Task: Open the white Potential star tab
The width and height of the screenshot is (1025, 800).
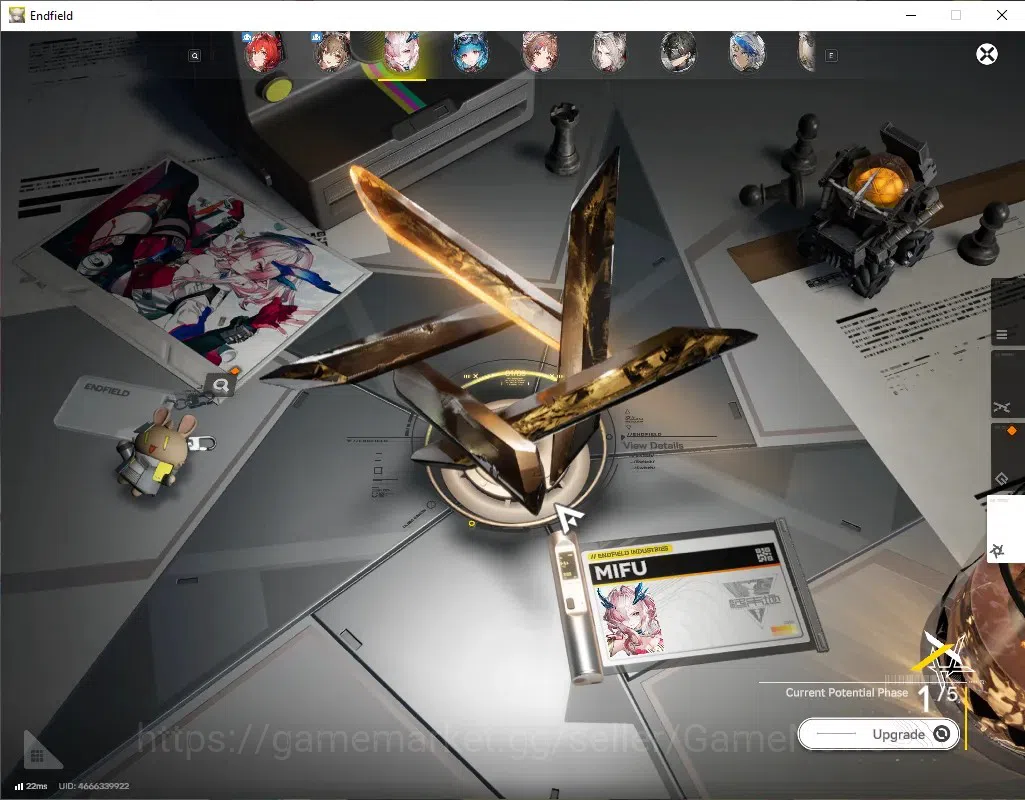Action: 1005,529
